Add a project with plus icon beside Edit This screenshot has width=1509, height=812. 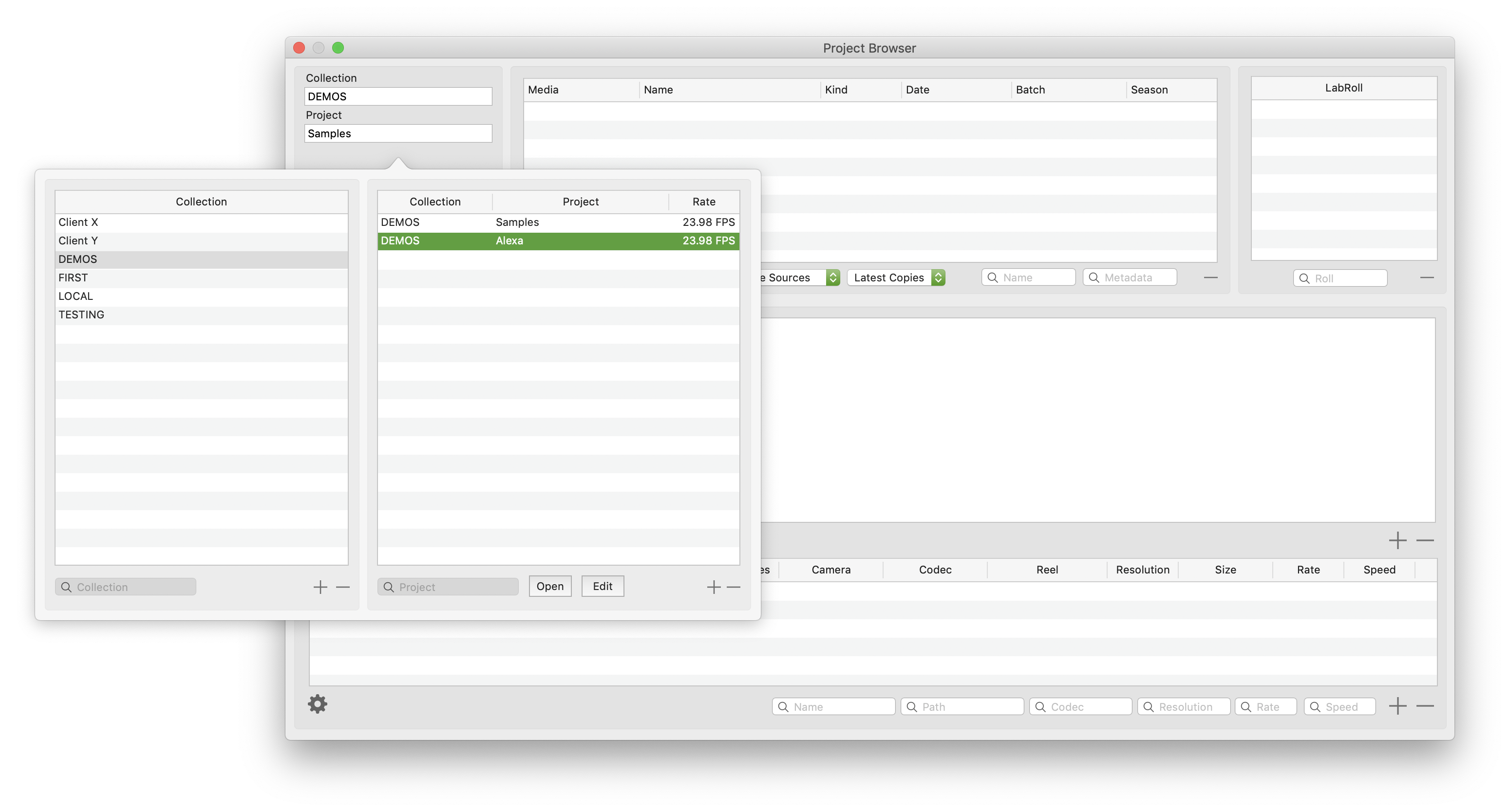point(713,587)
